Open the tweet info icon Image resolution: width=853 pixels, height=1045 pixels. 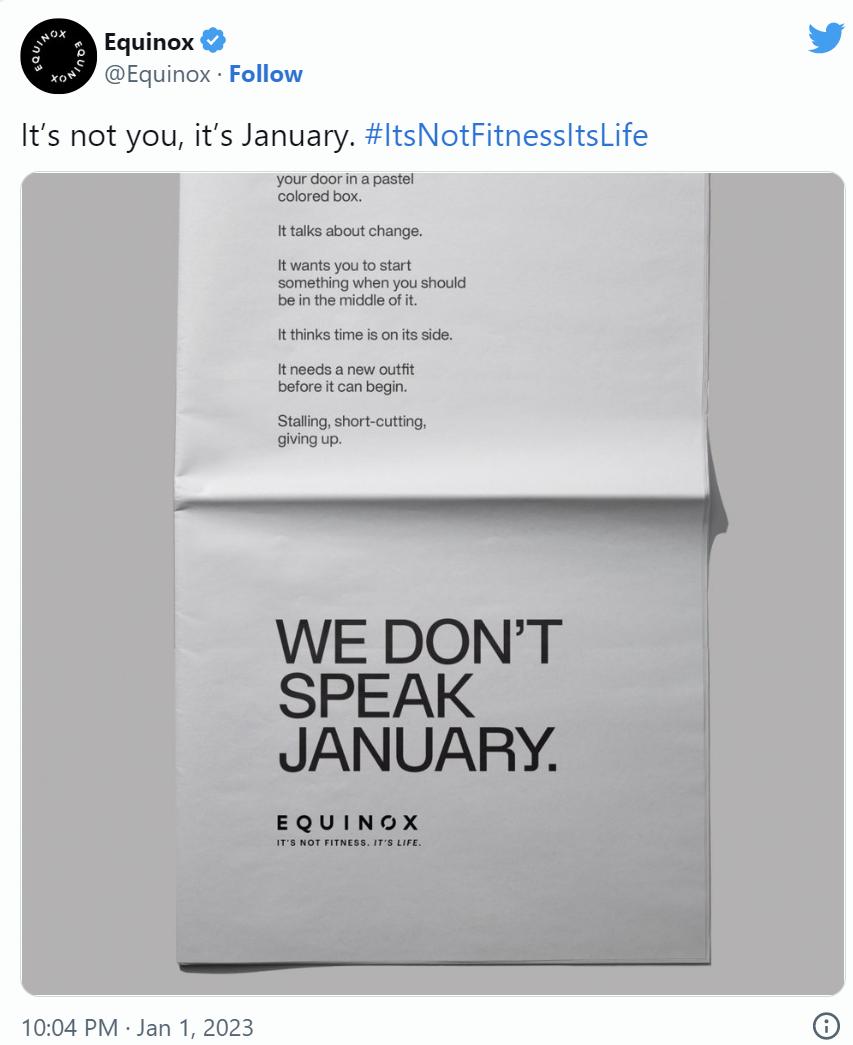826,1026
